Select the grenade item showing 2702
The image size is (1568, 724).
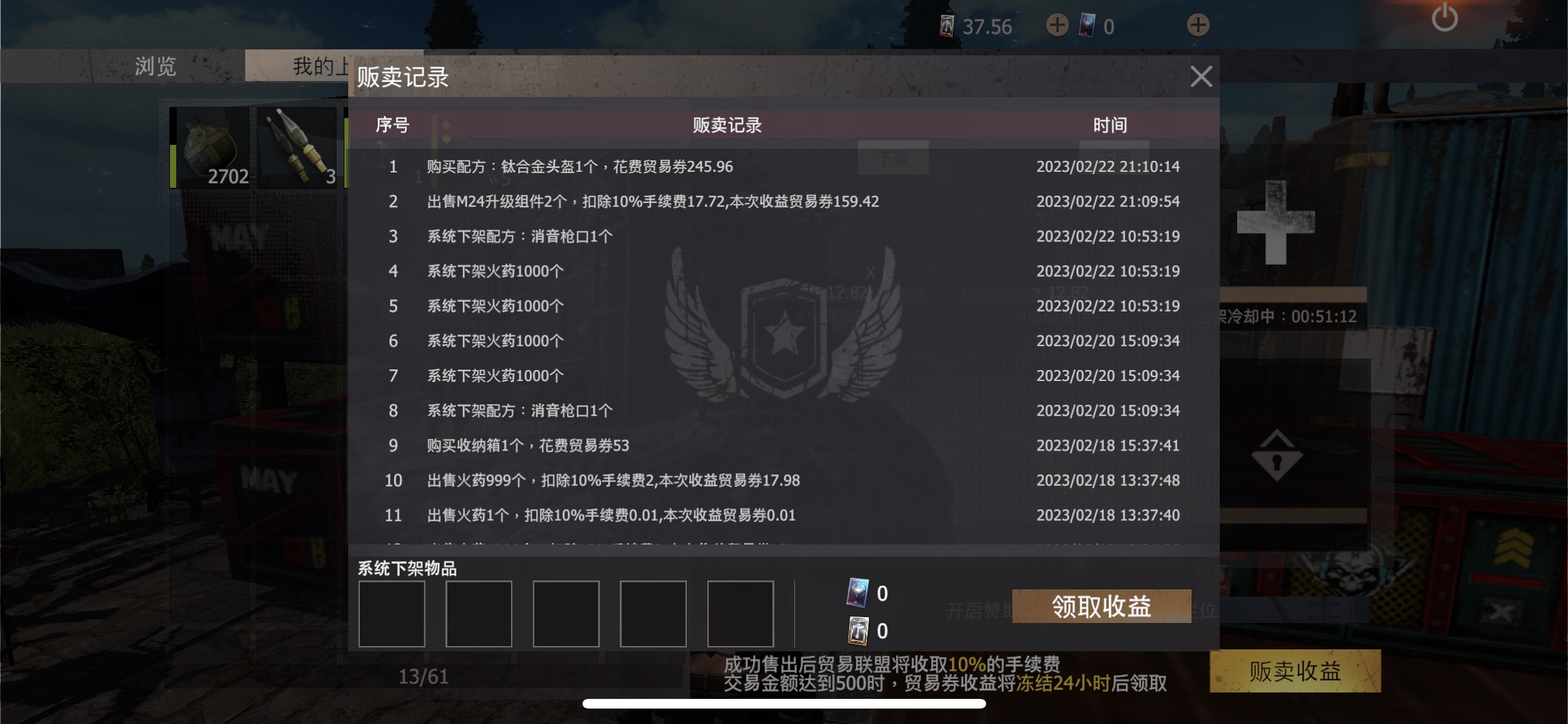(210, 147)
